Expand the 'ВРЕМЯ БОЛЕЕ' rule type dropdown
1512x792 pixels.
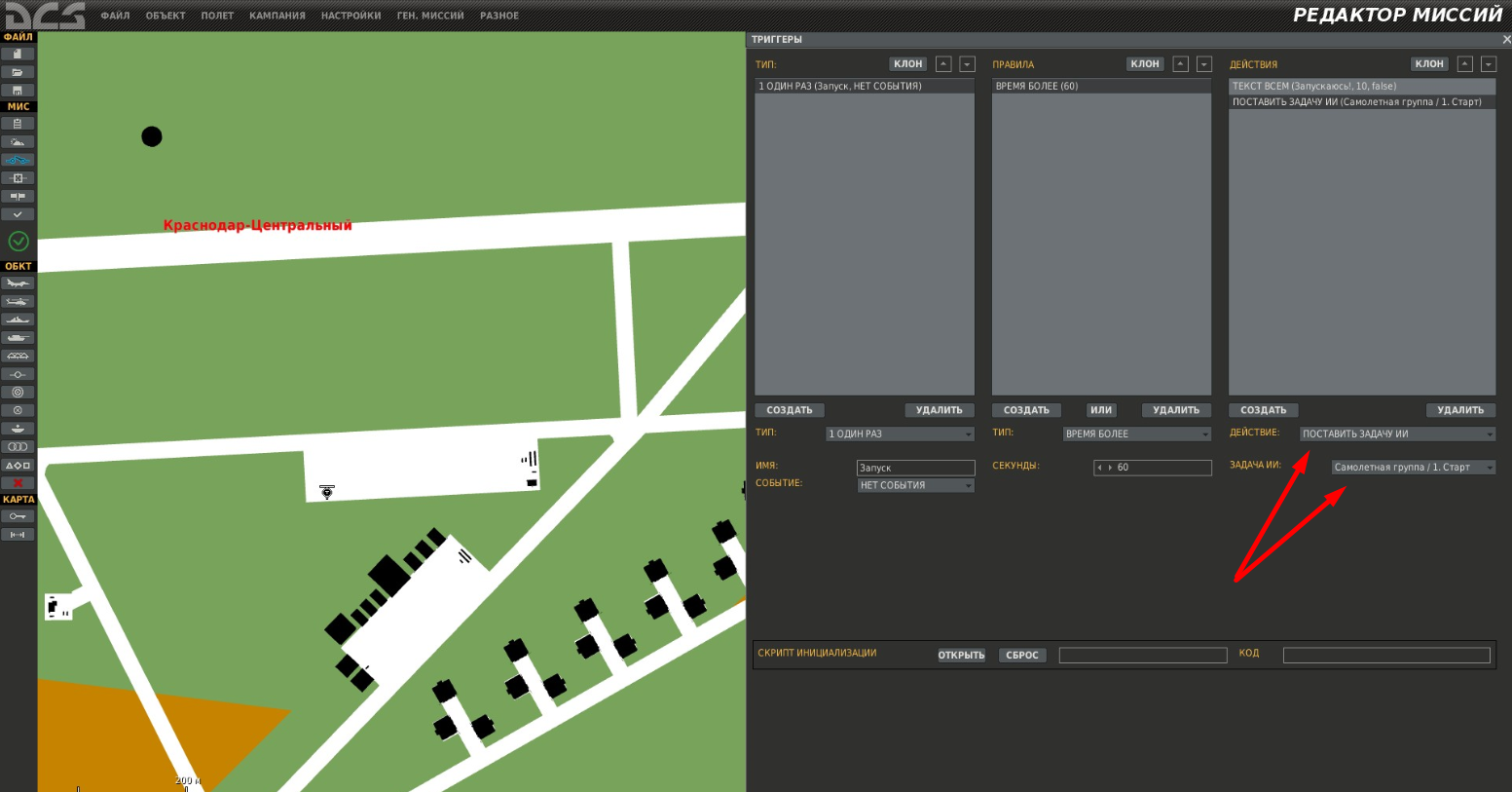tap(1136, 434)
